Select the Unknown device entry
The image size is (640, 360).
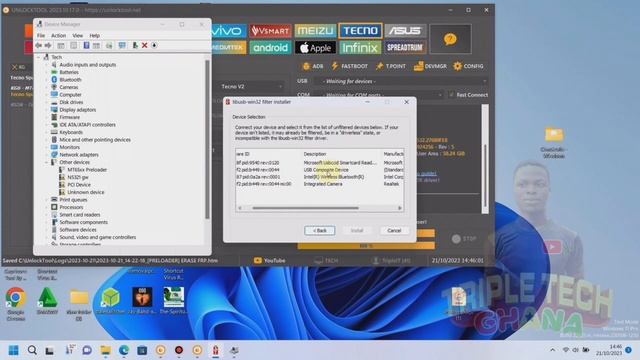coord(86,192)
